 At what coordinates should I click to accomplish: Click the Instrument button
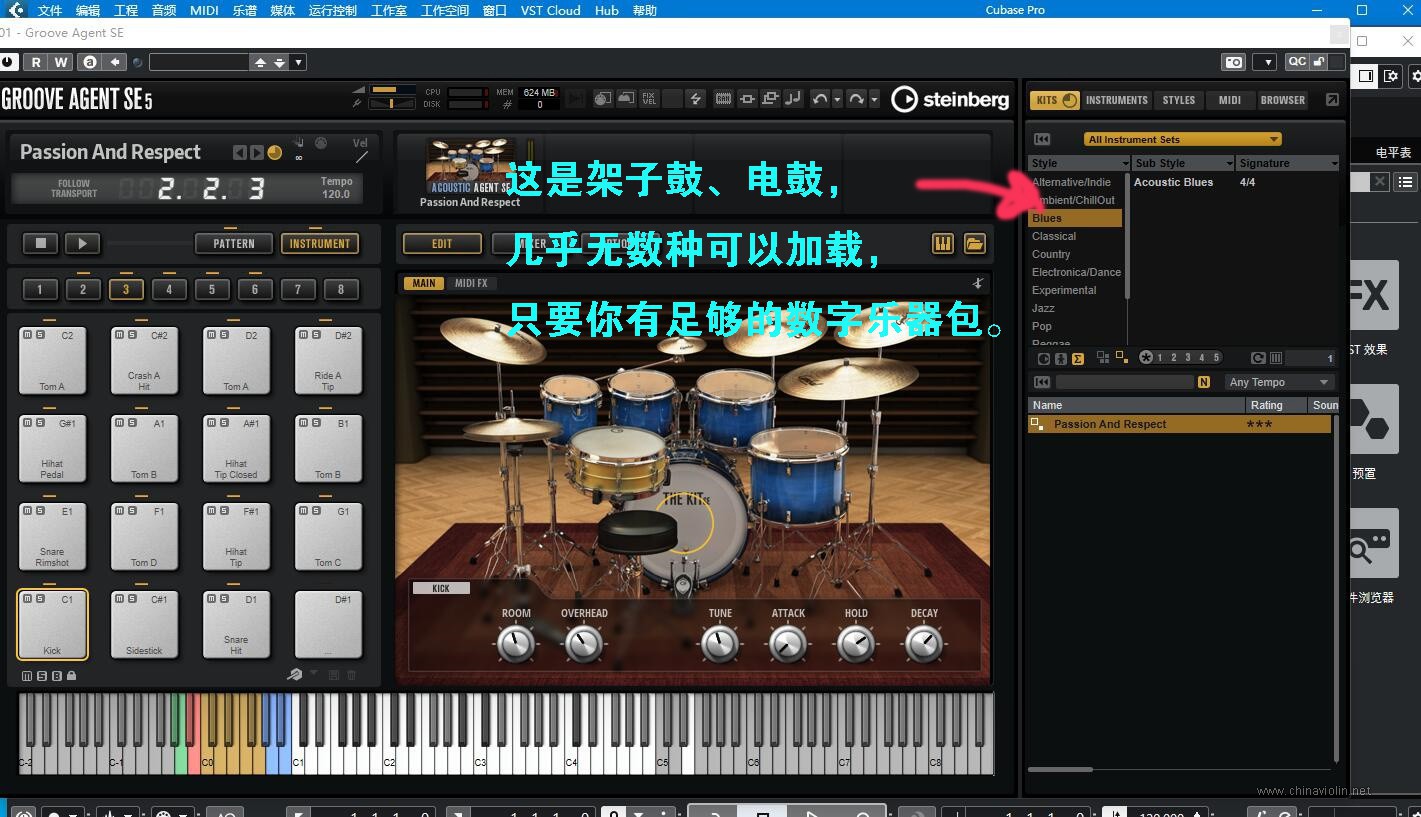click(x=320, y=243)
